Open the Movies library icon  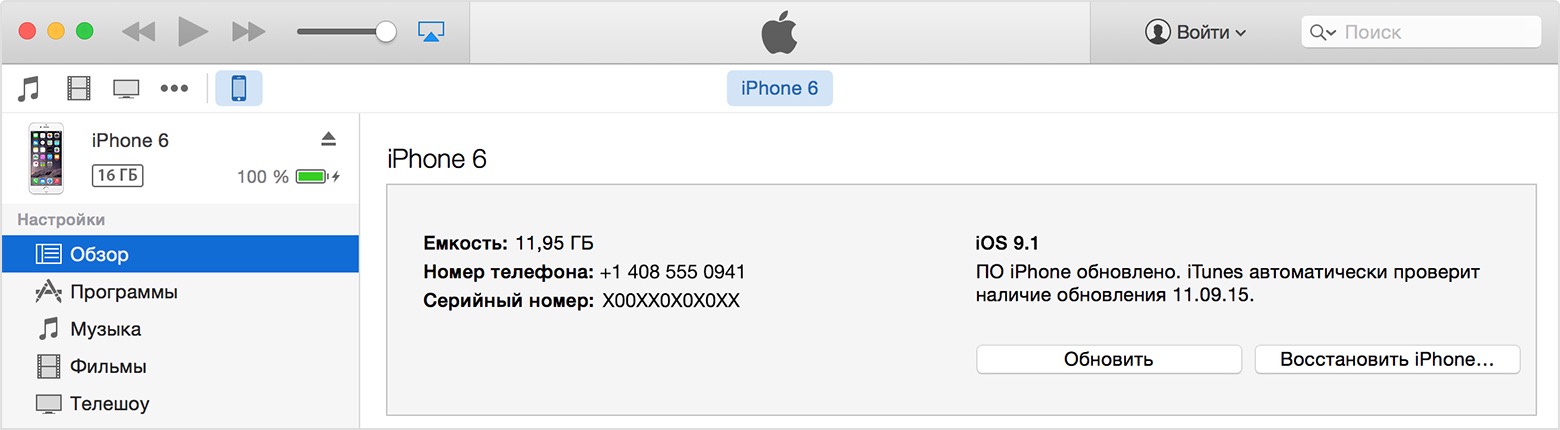point(78,88)
